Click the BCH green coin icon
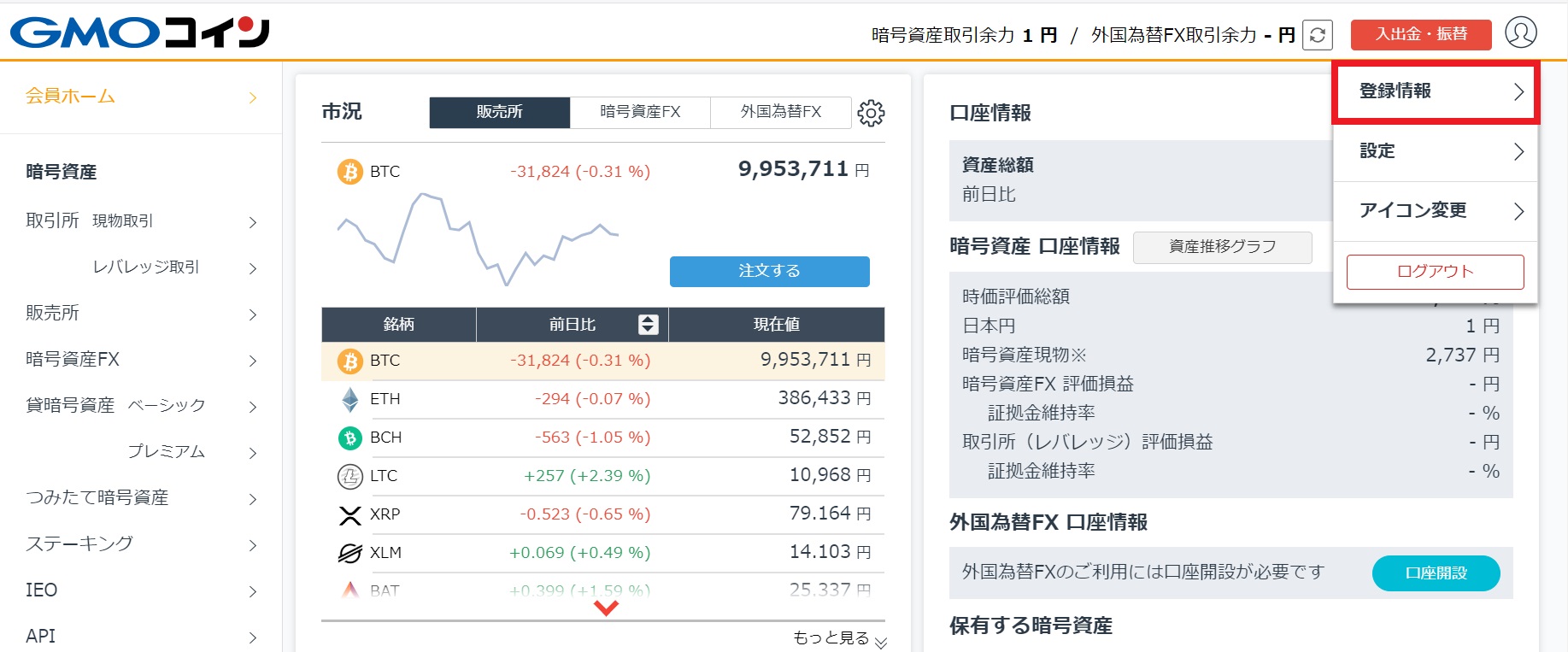This screenshot has width=1568, height=652. [x=349, y=438]
